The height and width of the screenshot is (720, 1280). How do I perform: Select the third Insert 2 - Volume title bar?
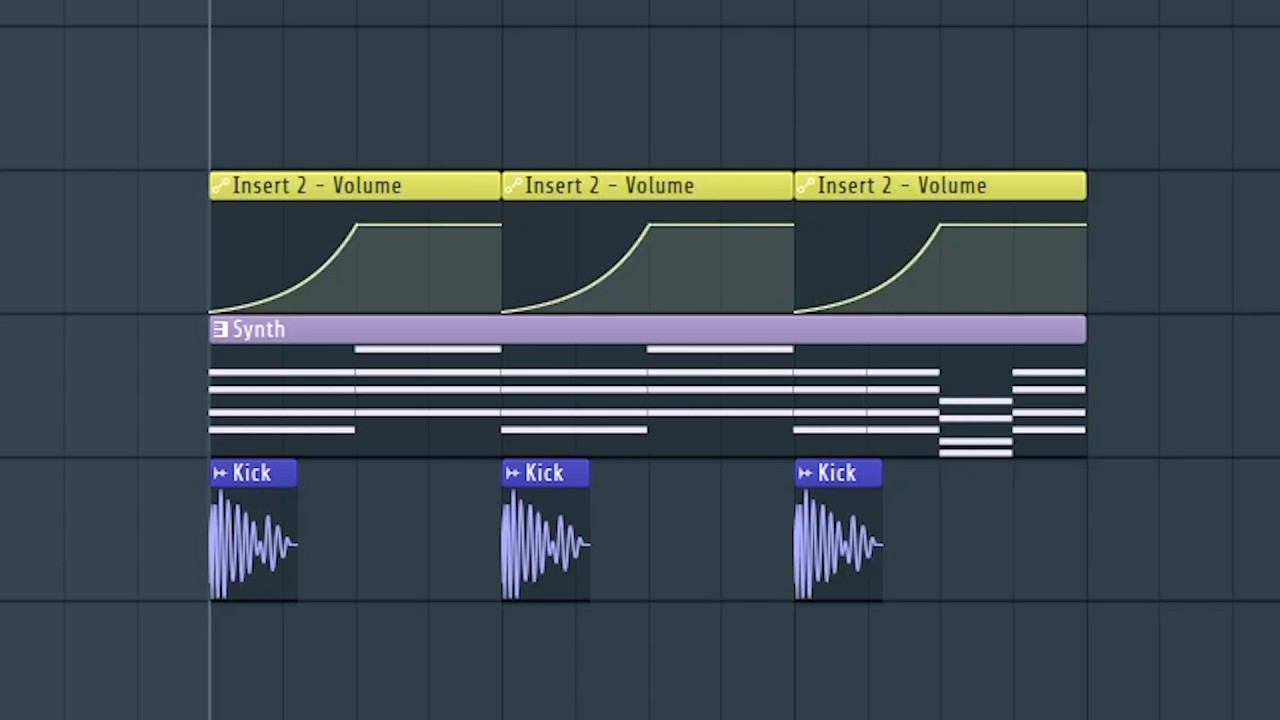(x=940, y=186)
